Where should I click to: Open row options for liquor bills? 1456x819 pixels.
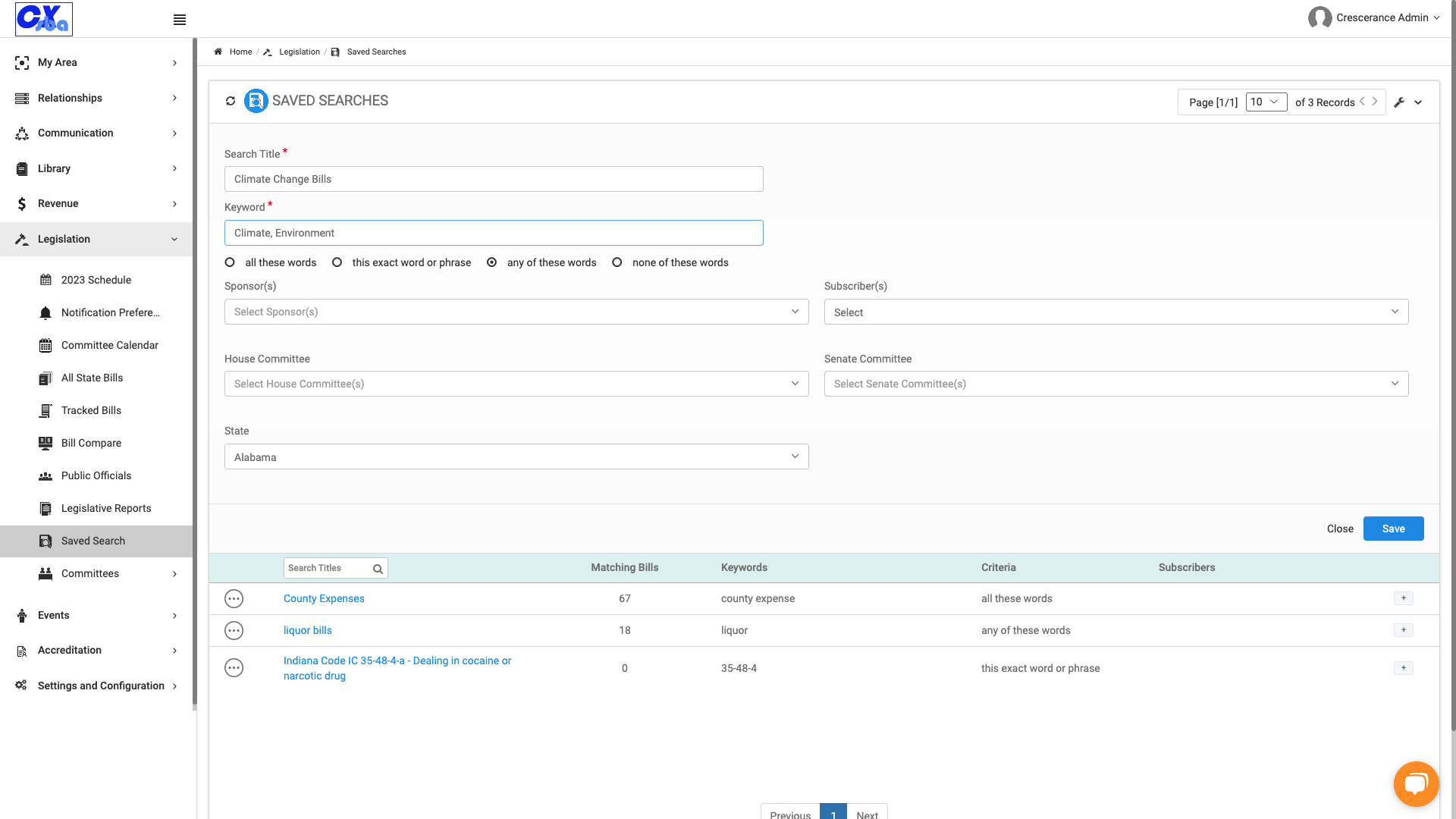[234, 631]
